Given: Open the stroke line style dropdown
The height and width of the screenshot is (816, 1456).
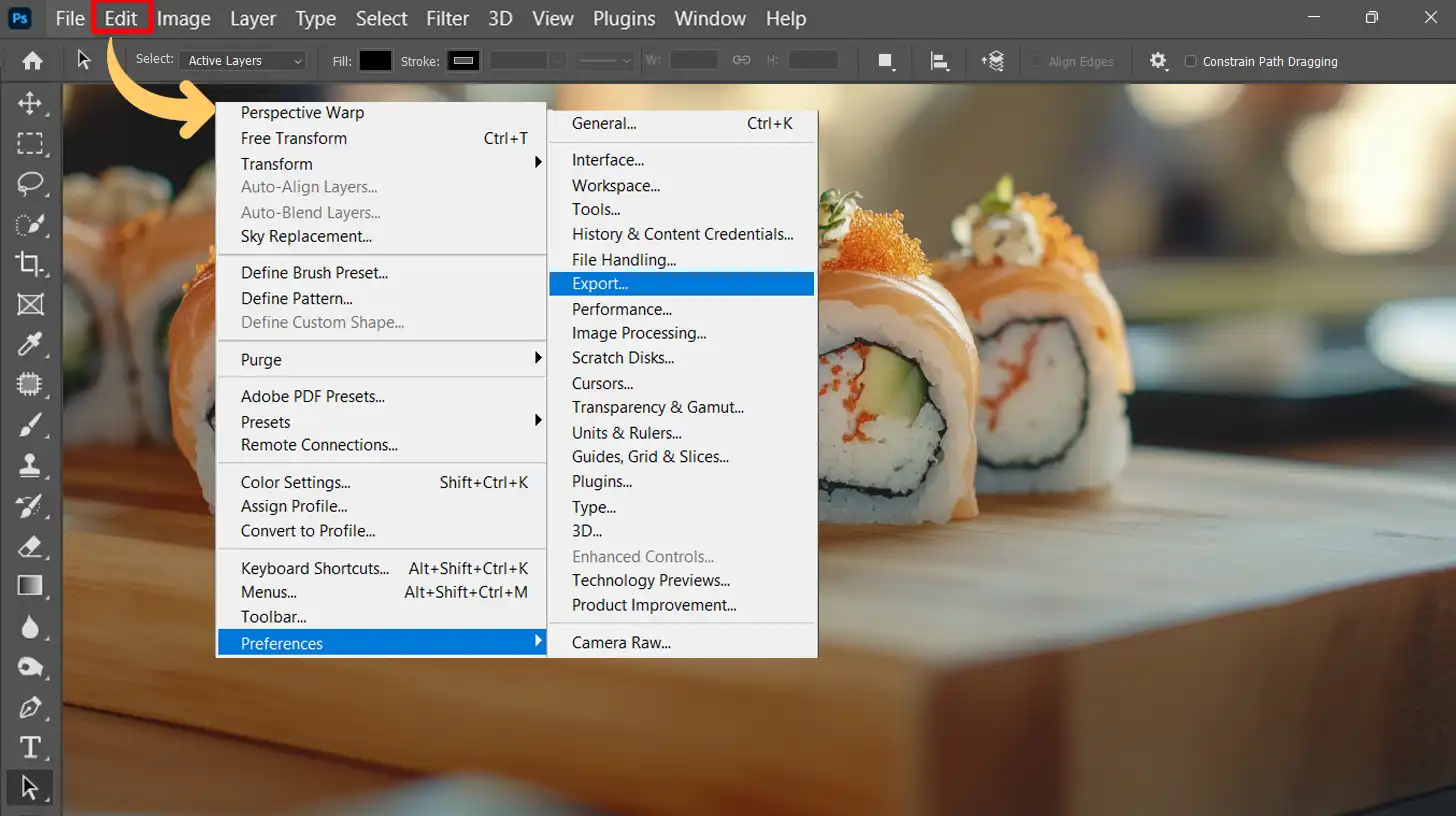Looking at the screenshot, I should pos(606,61).
